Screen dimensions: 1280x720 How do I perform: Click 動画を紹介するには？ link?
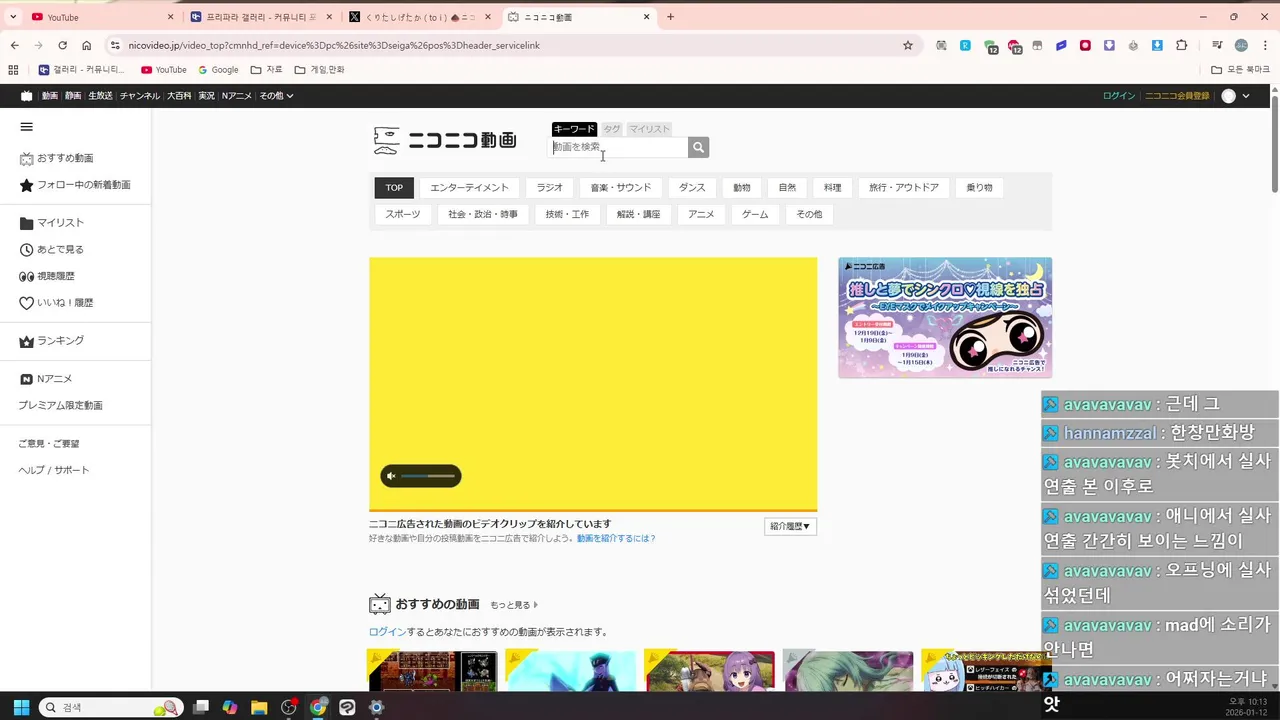[x=616, y=538]
